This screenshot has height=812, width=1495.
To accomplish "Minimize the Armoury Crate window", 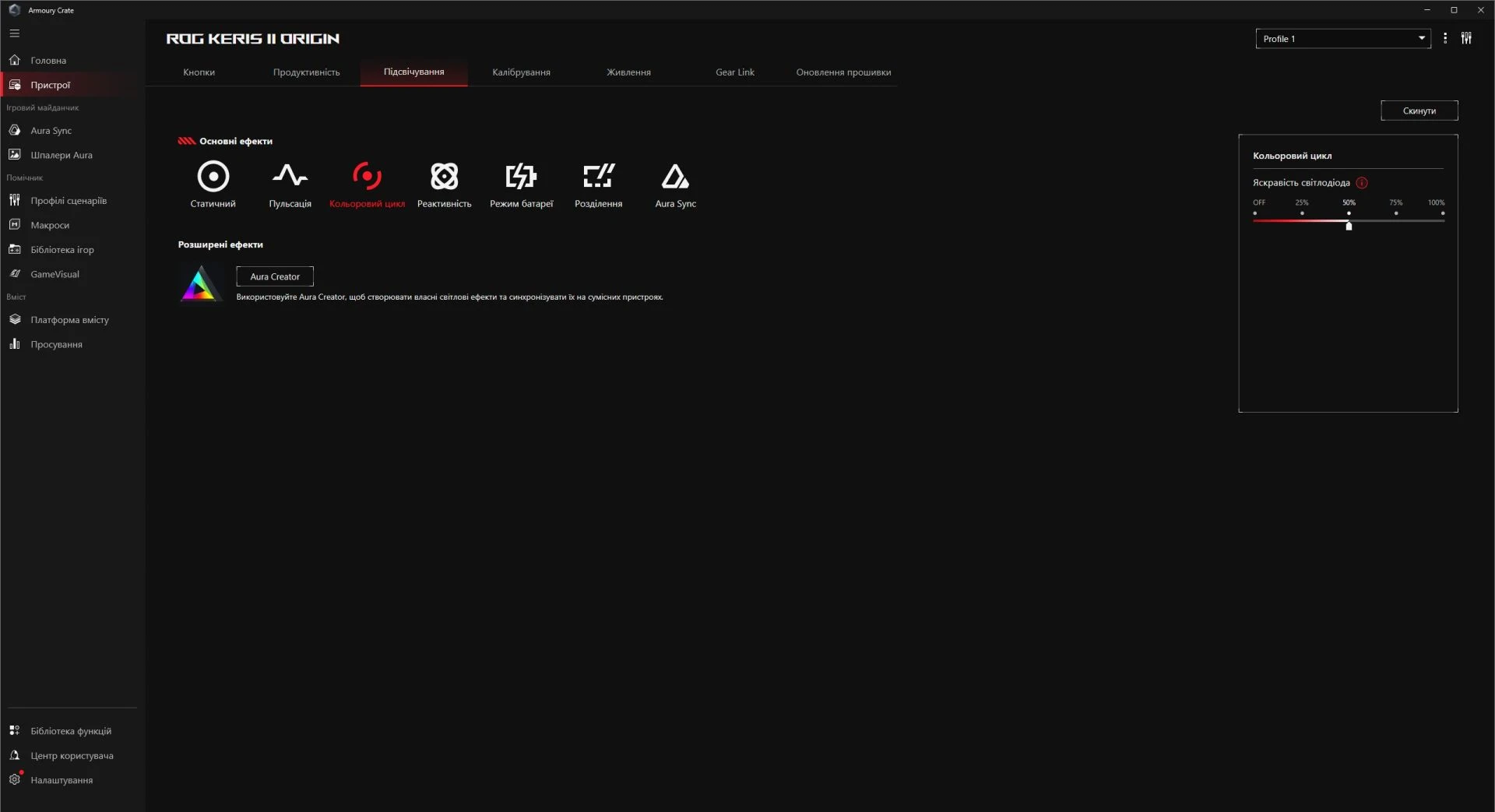I will pos(1427,10).
